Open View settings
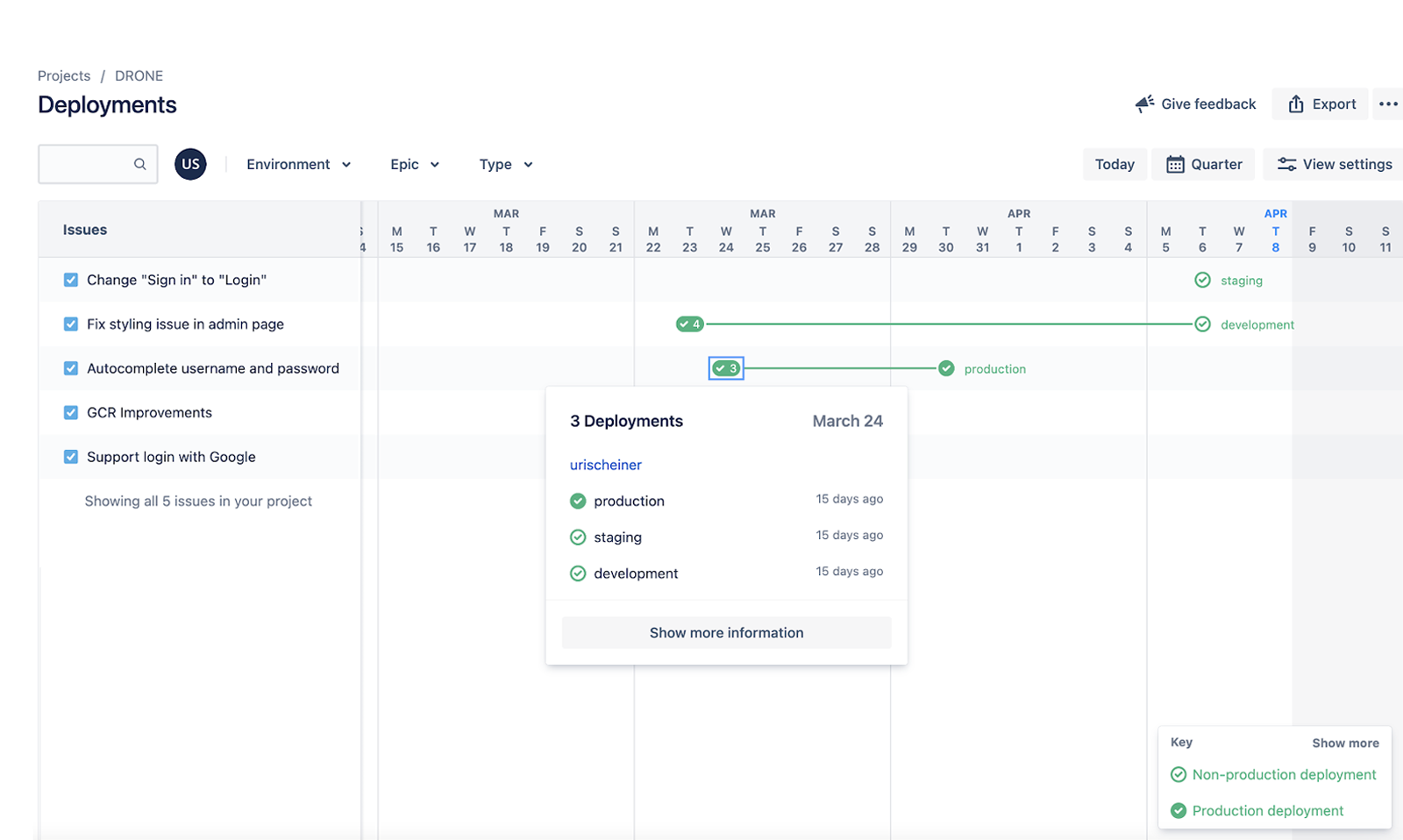 (x=1331, y=164)
